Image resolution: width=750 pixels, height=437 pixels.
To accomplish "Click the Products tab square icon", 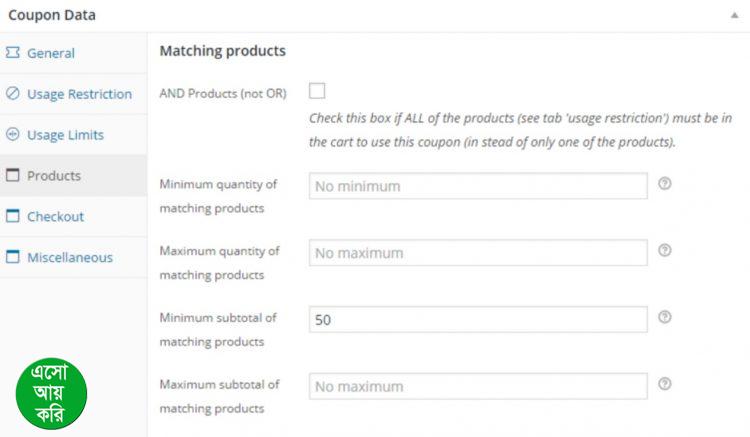I will tap(13, 176).
